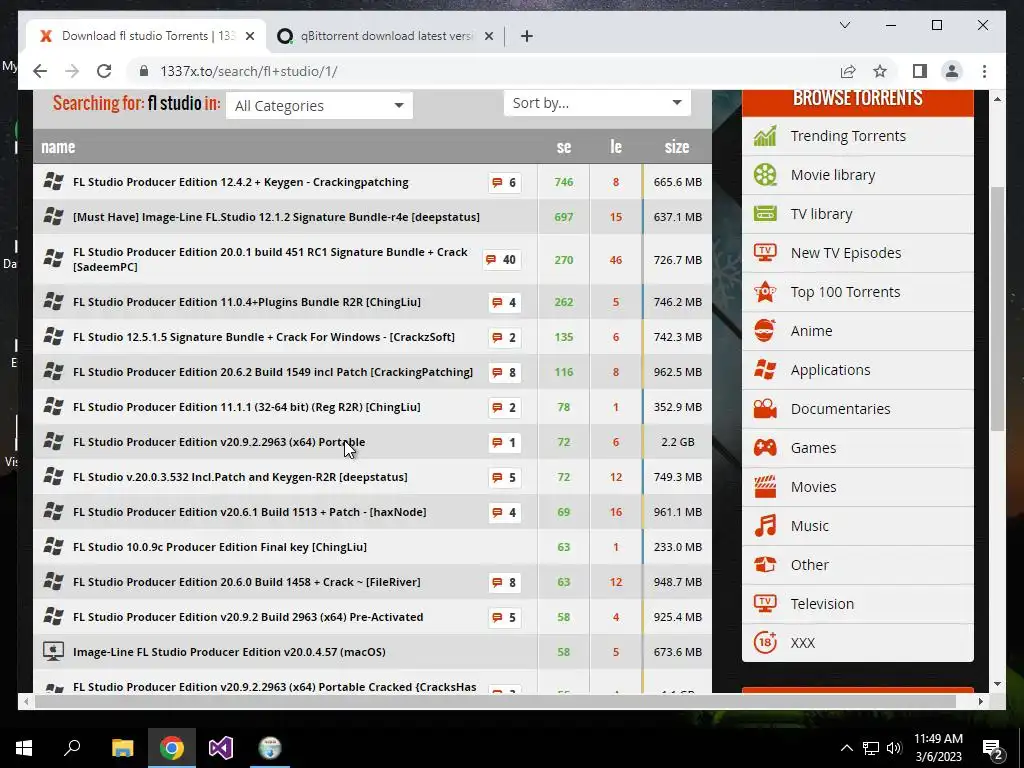The image size is (1024, 768).
Task: Click the Anime ninja icon
Action: tap(765, 330)
